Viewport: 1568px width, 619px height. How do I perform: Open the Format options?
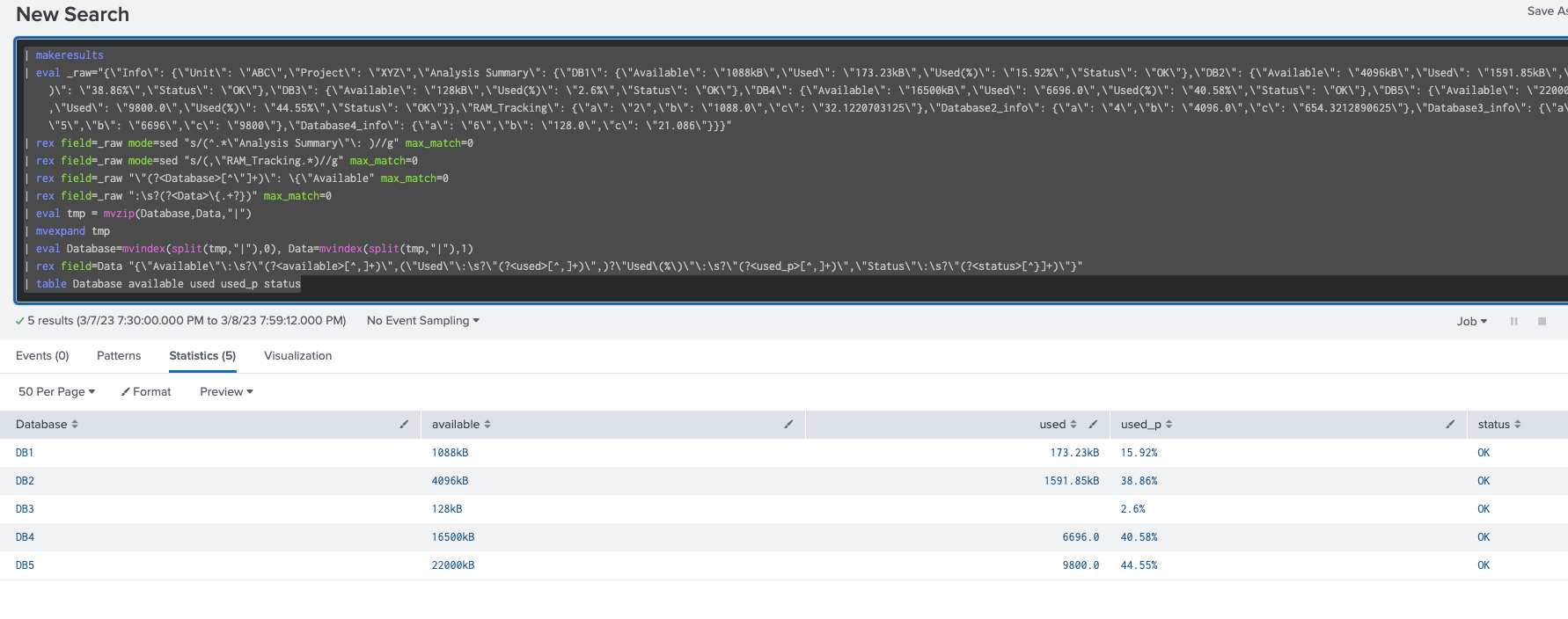coord(146,391)
